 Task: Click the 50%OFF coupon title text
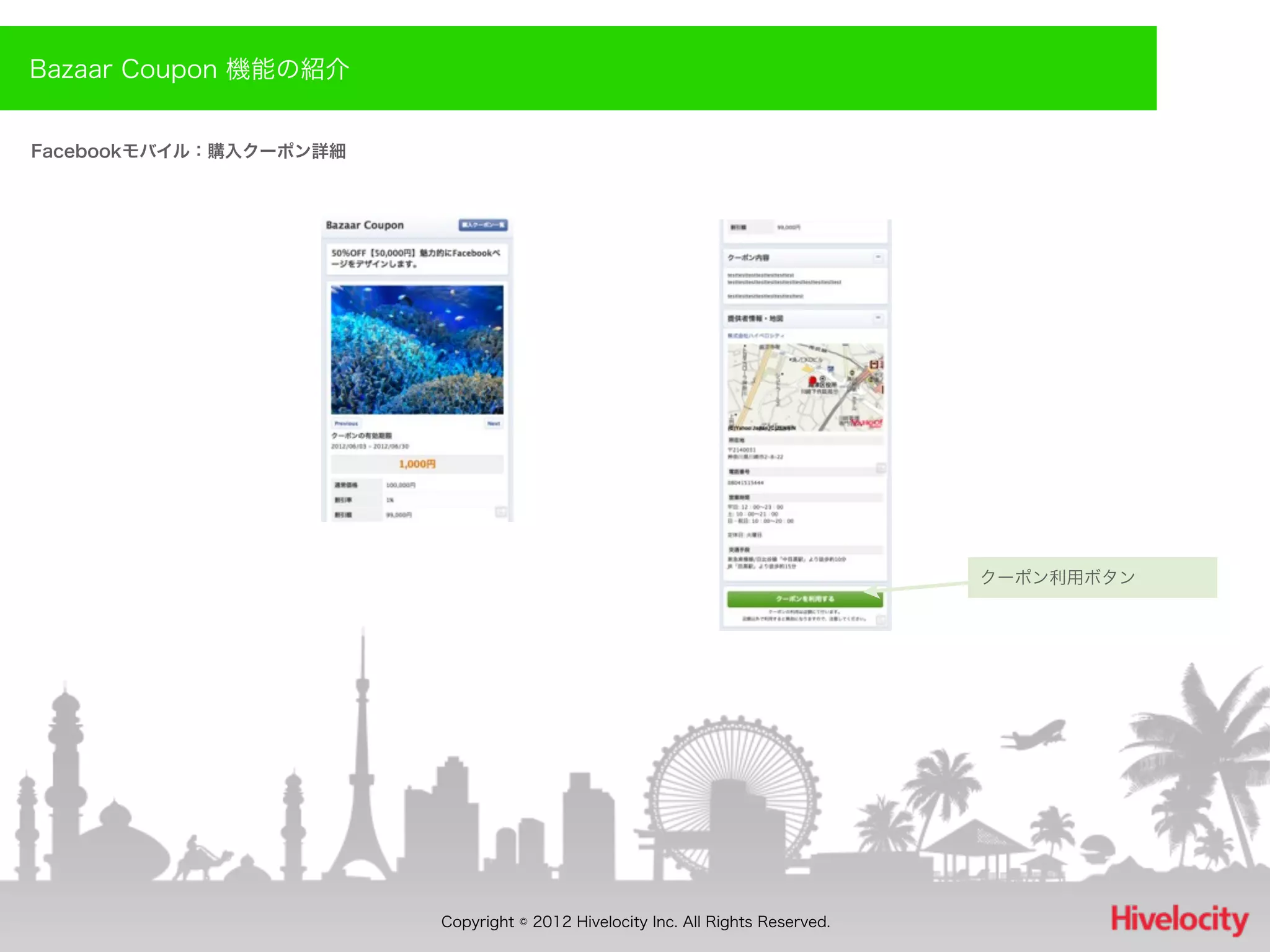click(x=416, y=258)
